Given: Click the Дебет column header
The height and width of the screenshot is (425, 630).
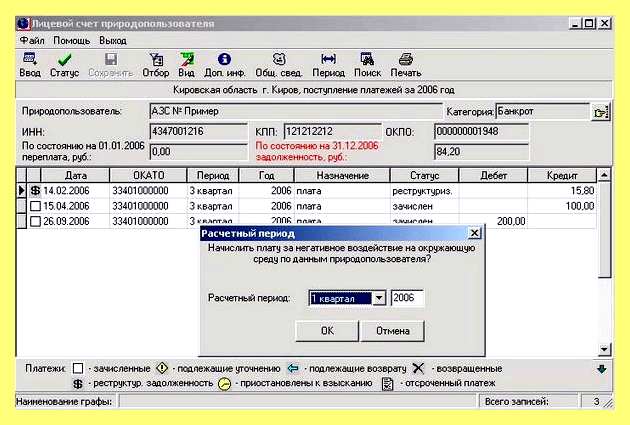Looking at the screenshot, I should point(493,176).
